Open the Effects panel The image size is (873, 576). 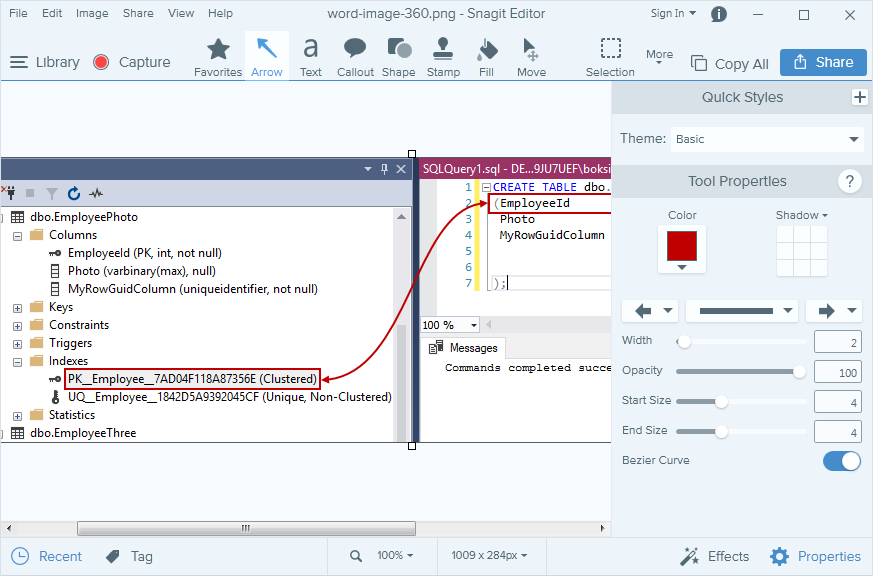coord(715,556)
